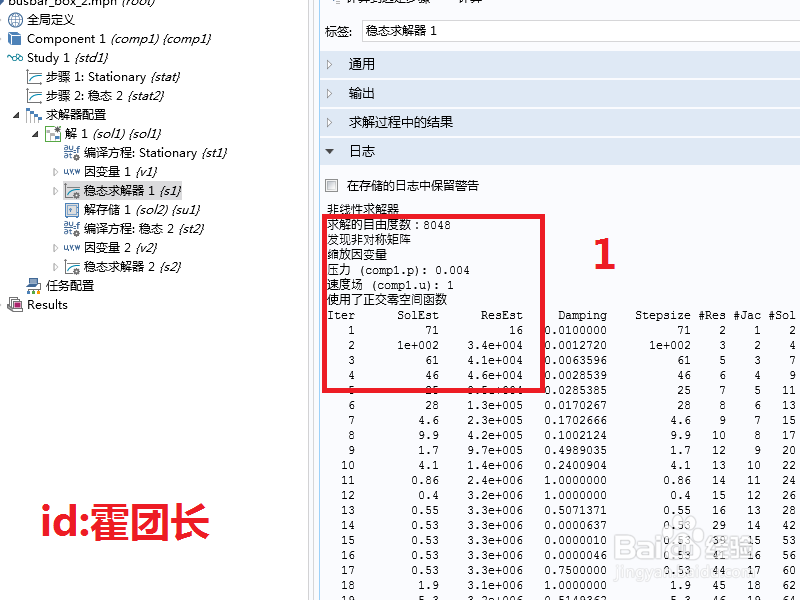The width and height of the screenshot is (800, 600).
Task: Click log line 速度场 (comp1.u): 1
Action: [390, 285]
